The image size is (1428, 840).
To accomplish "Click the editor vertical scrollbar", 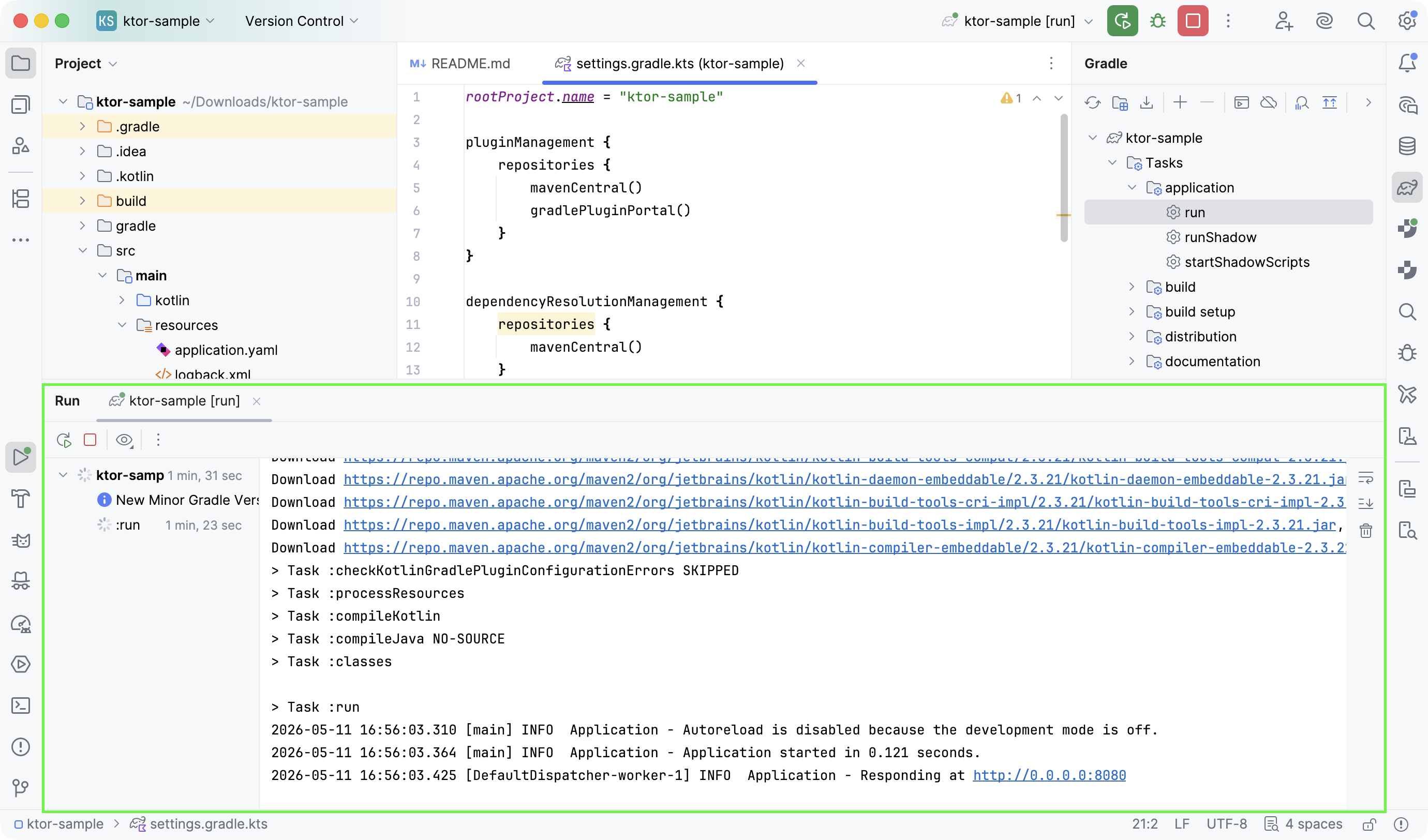I will pos(1064,178).
